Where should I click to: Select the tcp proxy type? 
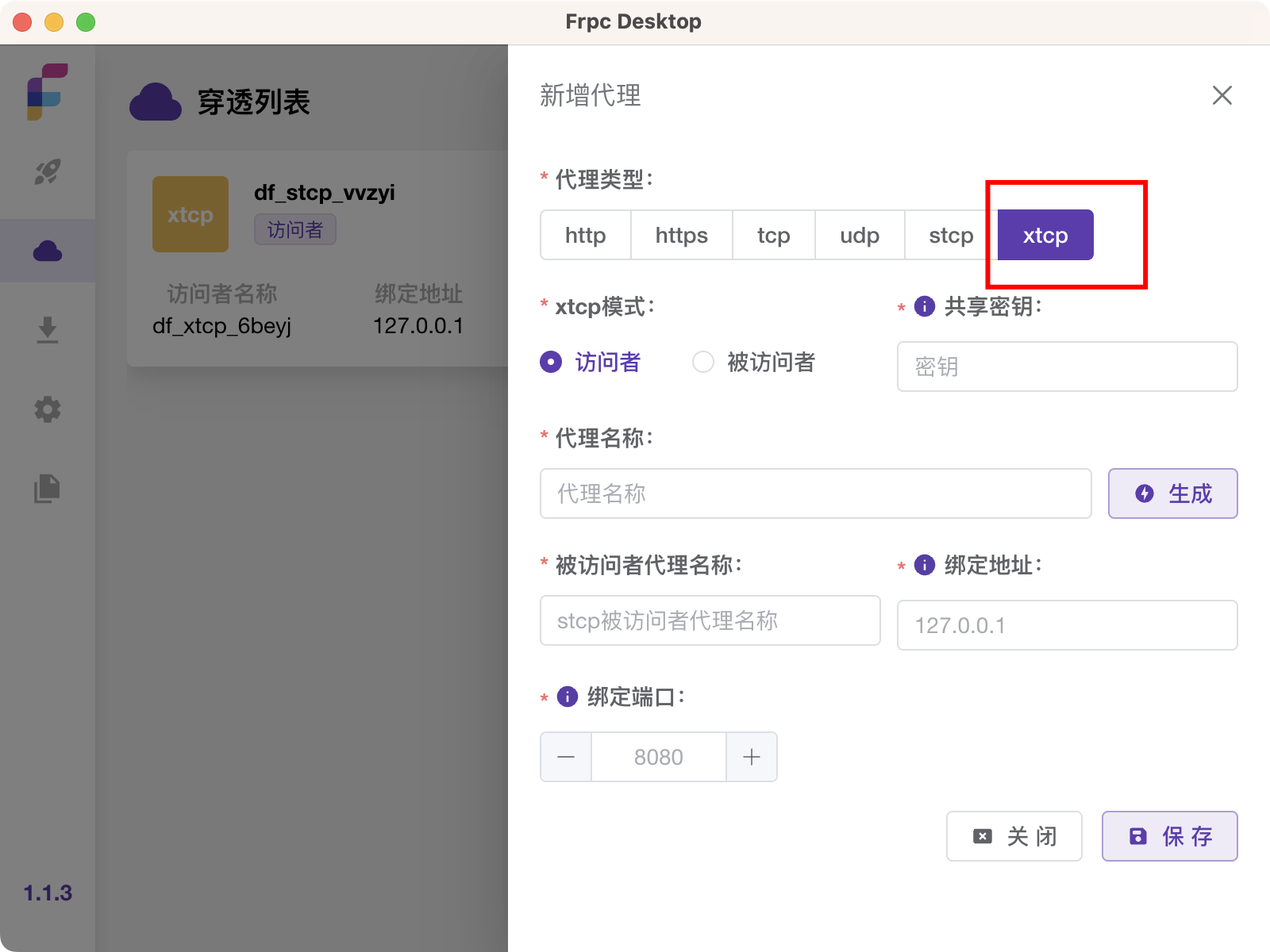click(774, 236)
